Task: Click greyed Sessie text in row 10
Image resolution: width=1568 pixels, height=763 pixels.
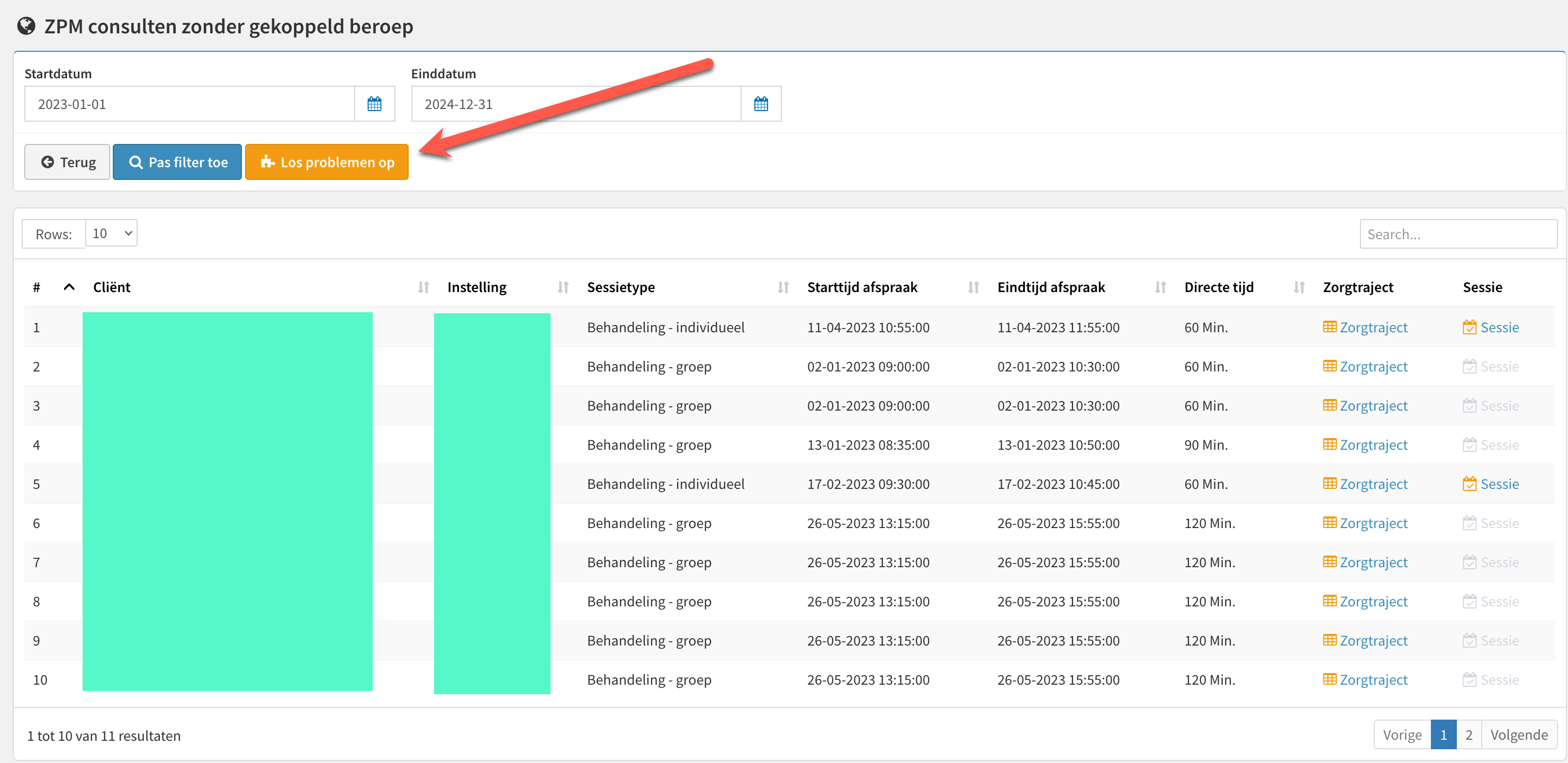Action: point(1499,679)
